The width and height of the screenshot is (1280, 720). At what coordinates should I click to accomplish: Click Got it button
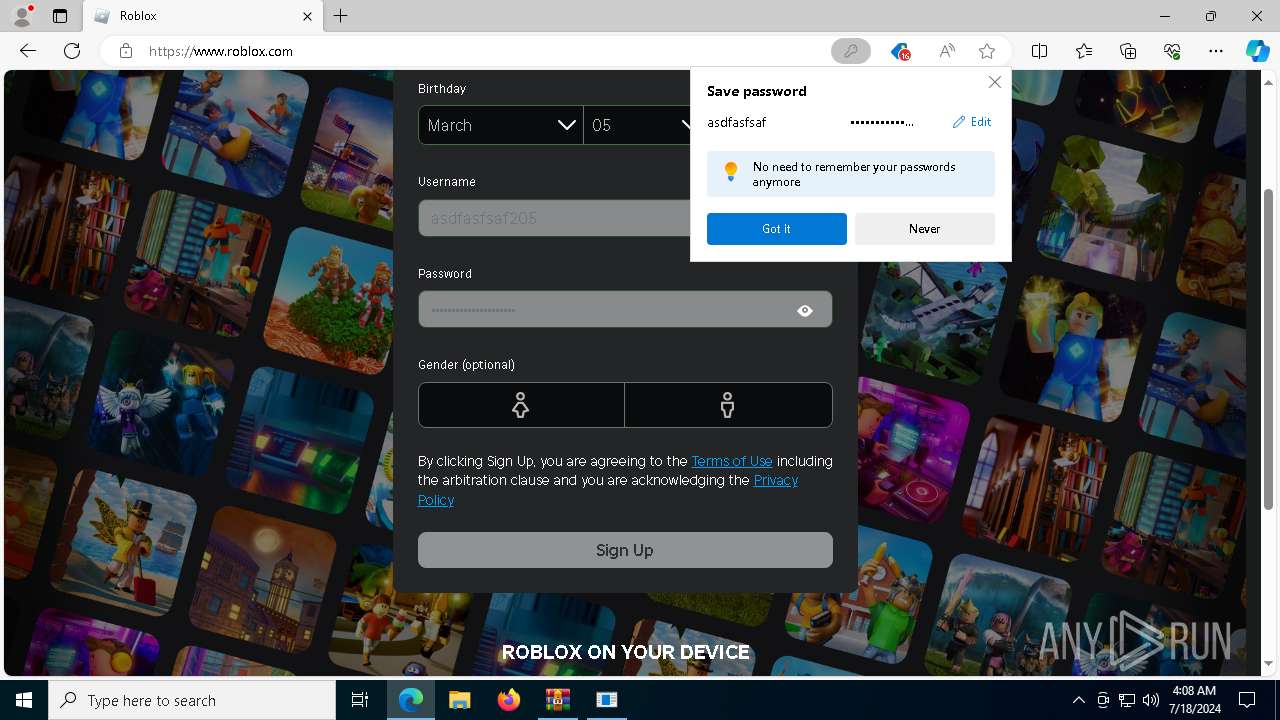click(x=777, y=229)
